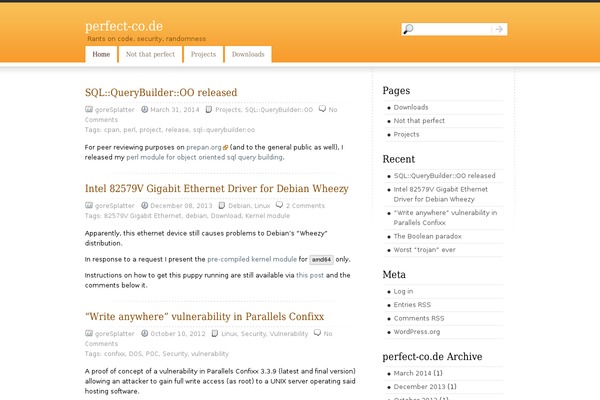
Task: Click the external link icon after prepan.org
Action: click(225, 147)
